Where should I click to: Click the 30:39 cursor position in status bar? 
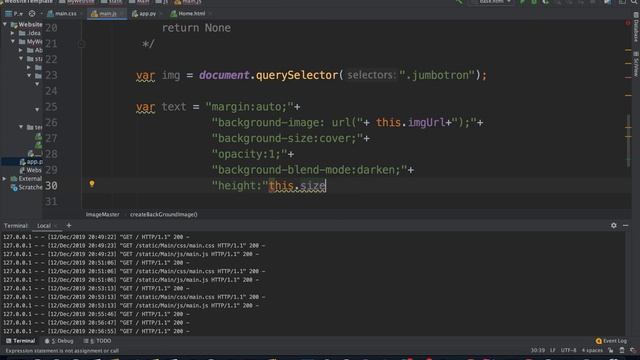pyautogui.click(x=538, y=350)
